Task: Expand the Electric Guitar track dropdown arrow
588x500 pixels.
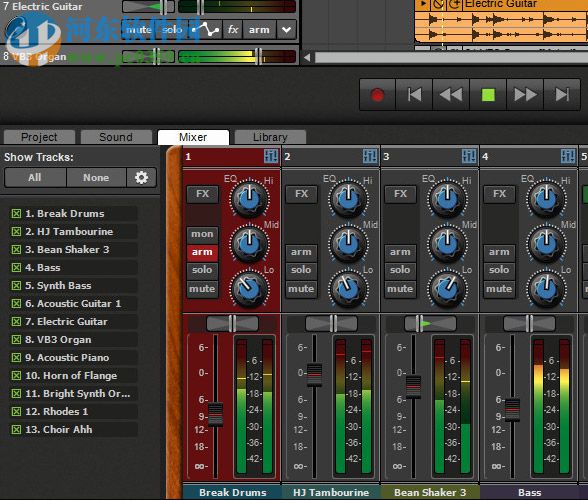Action: point(286,29)
